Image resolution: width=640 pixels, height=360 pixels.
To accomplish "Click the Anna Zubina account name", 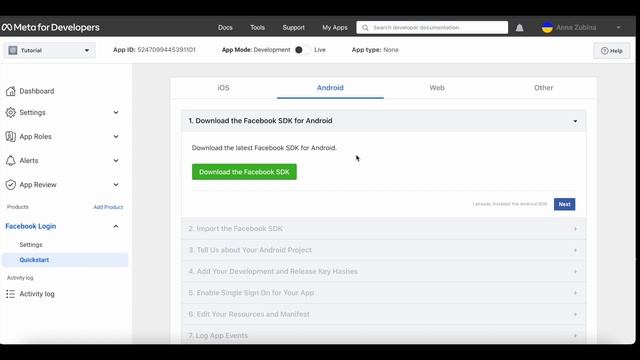I will (576, 28).
